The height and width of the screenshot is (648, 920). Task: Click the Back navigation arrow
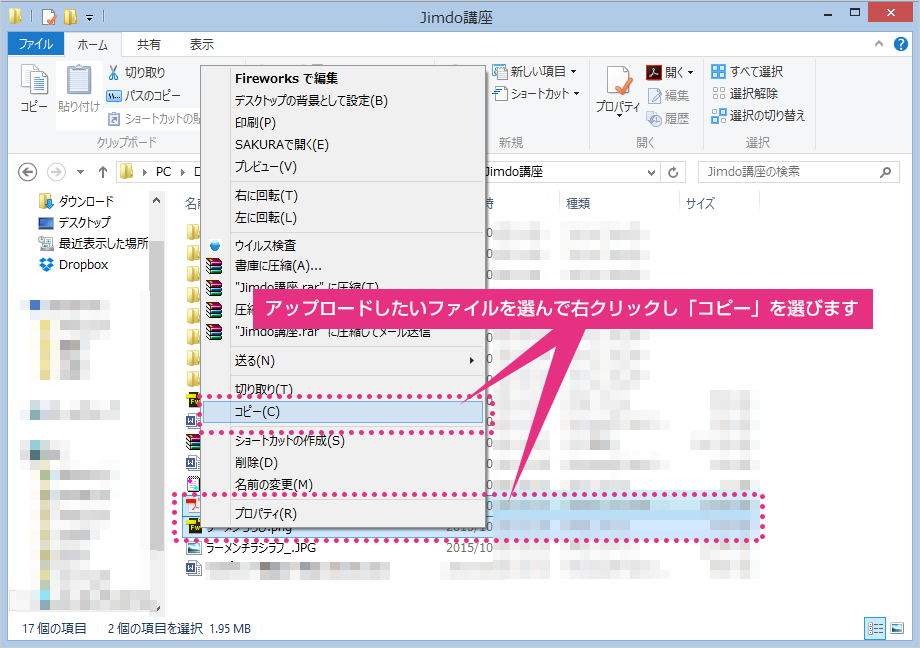tap(28, 172)
